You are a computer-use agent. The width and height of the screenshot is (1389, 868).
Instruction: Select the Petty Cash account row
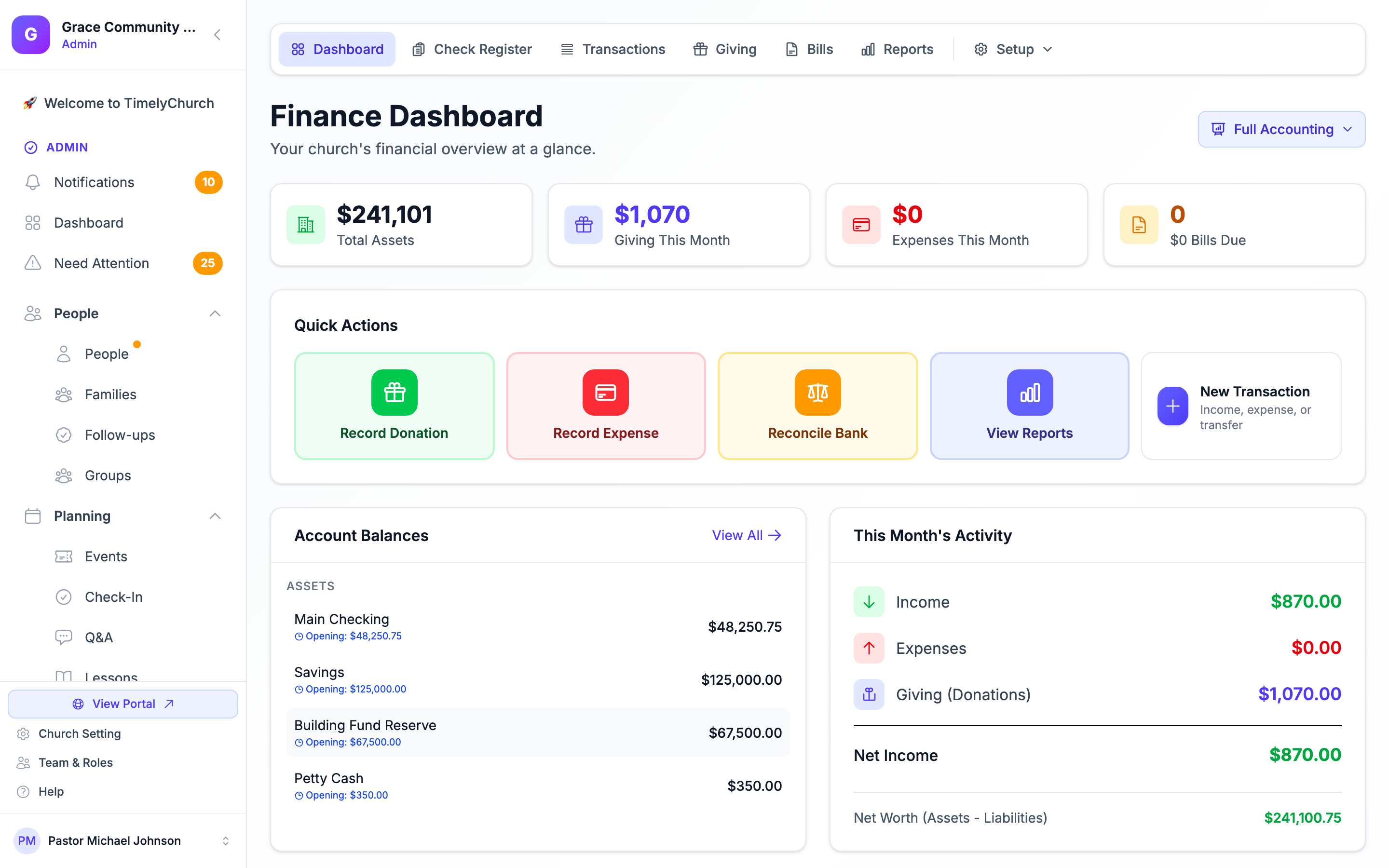click(538, 786)
